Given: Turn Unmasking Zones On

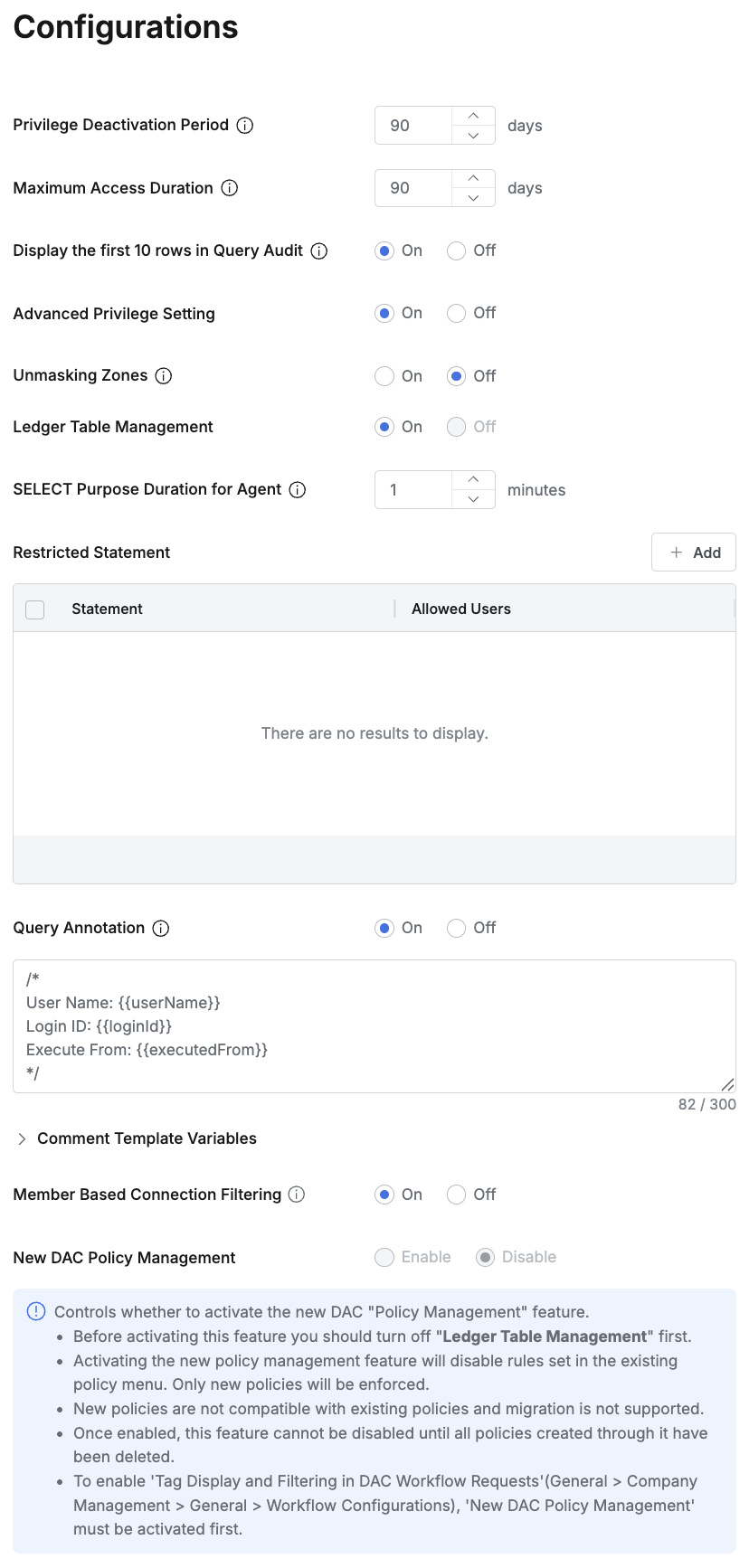Looking at the screenshot, I should tap(384, 376).
